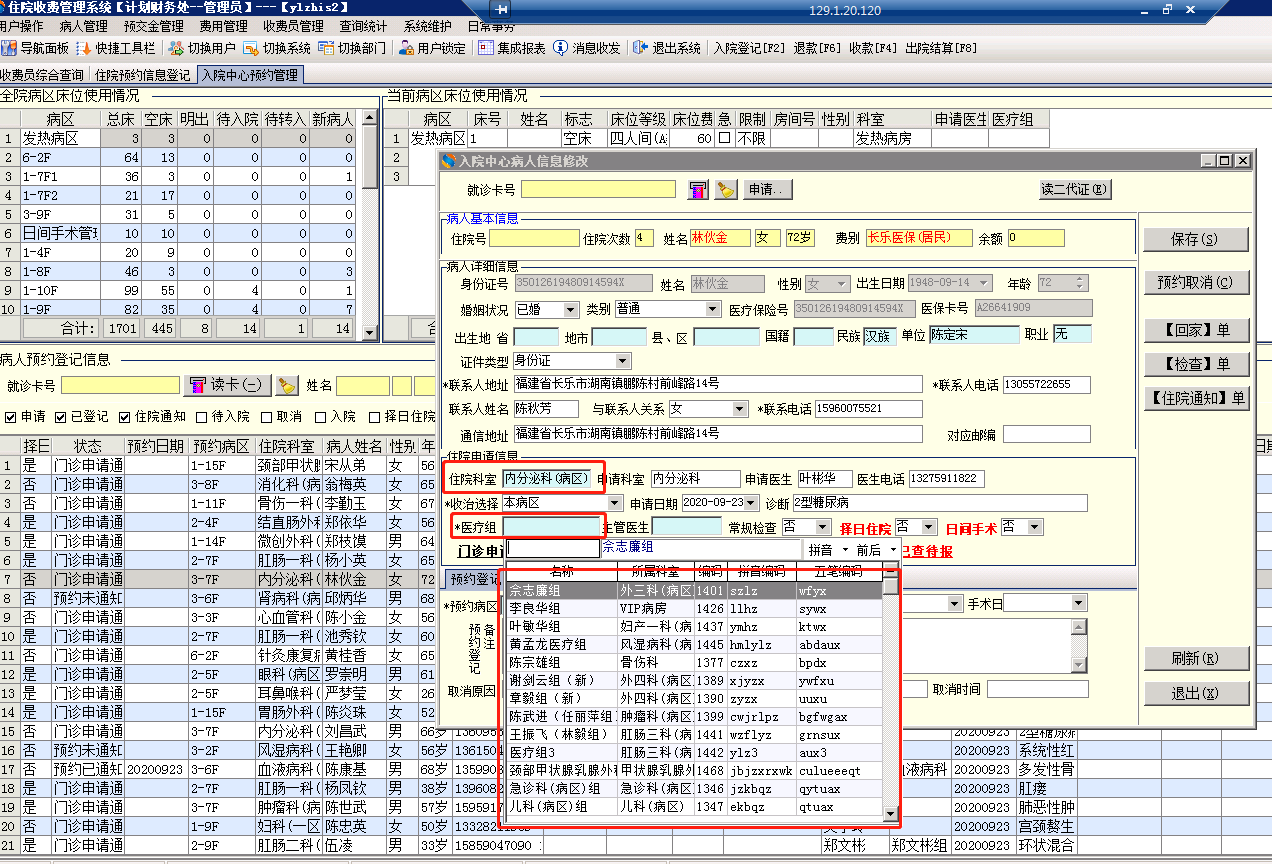Open the 择日住院 red-label dropdown
1272x864 pixels.
(929, 526)
